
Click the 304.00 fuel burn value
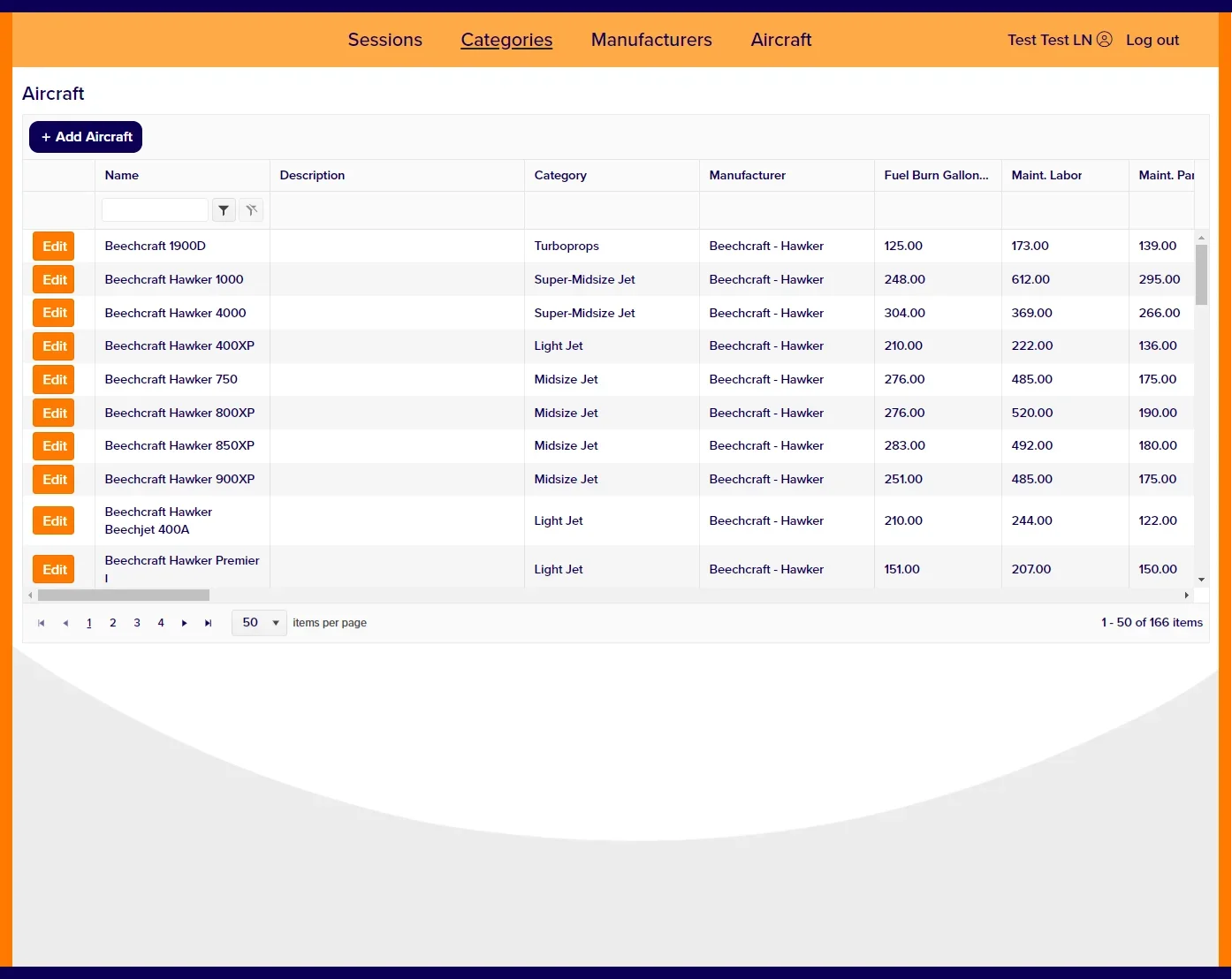click(904, 313)
